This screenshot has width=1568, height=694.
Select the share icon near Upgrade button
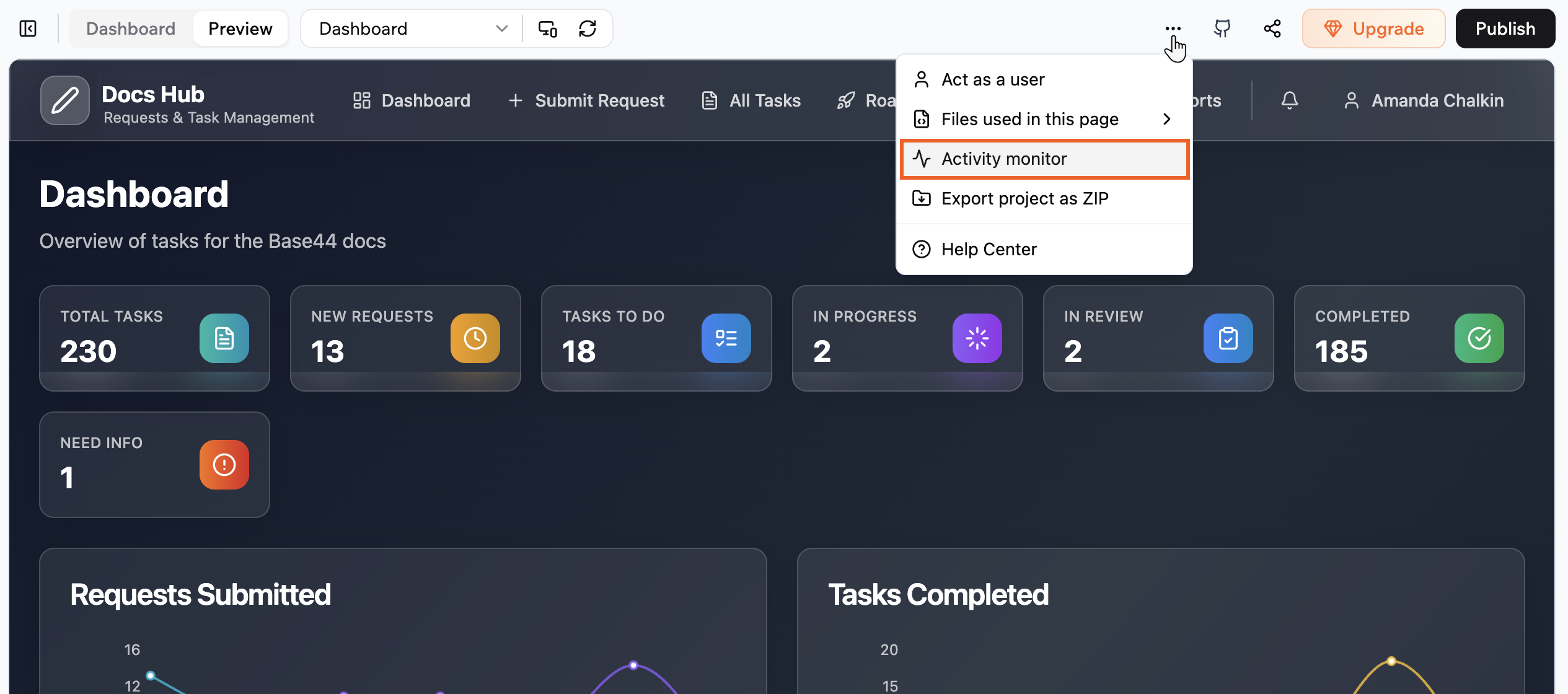(1272, 29)
